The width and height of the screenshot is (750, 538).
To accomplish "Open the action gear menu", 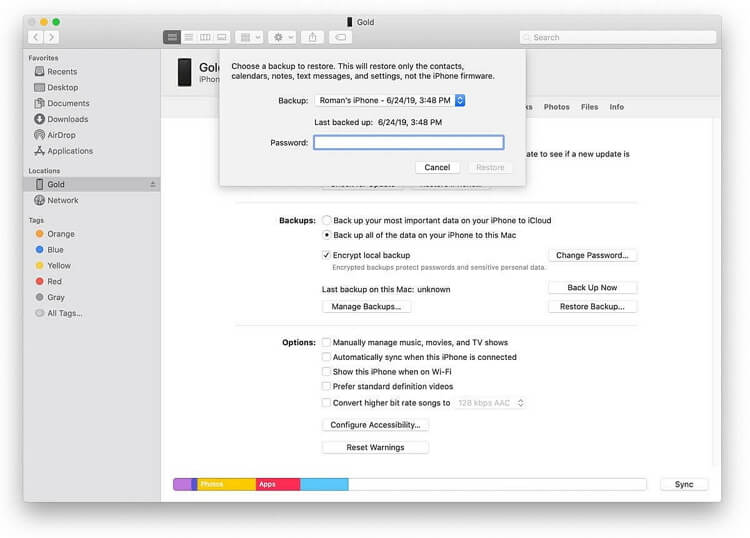I will [282, 37].
